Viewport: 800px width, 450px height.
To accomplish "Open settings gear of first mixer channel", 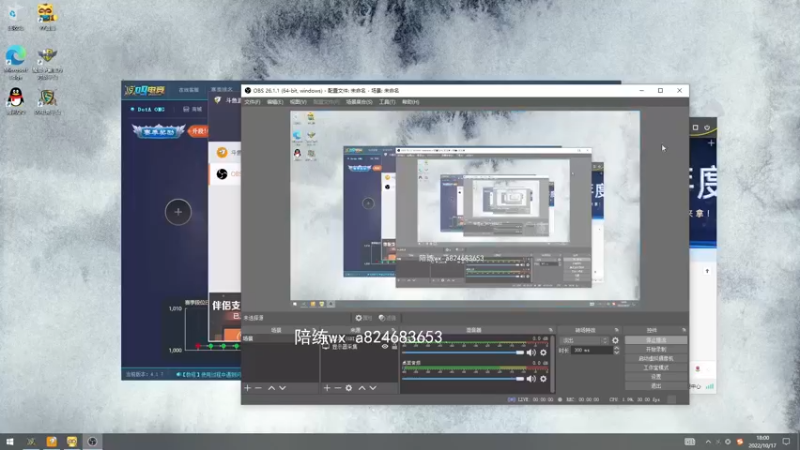I will (543, 353).
